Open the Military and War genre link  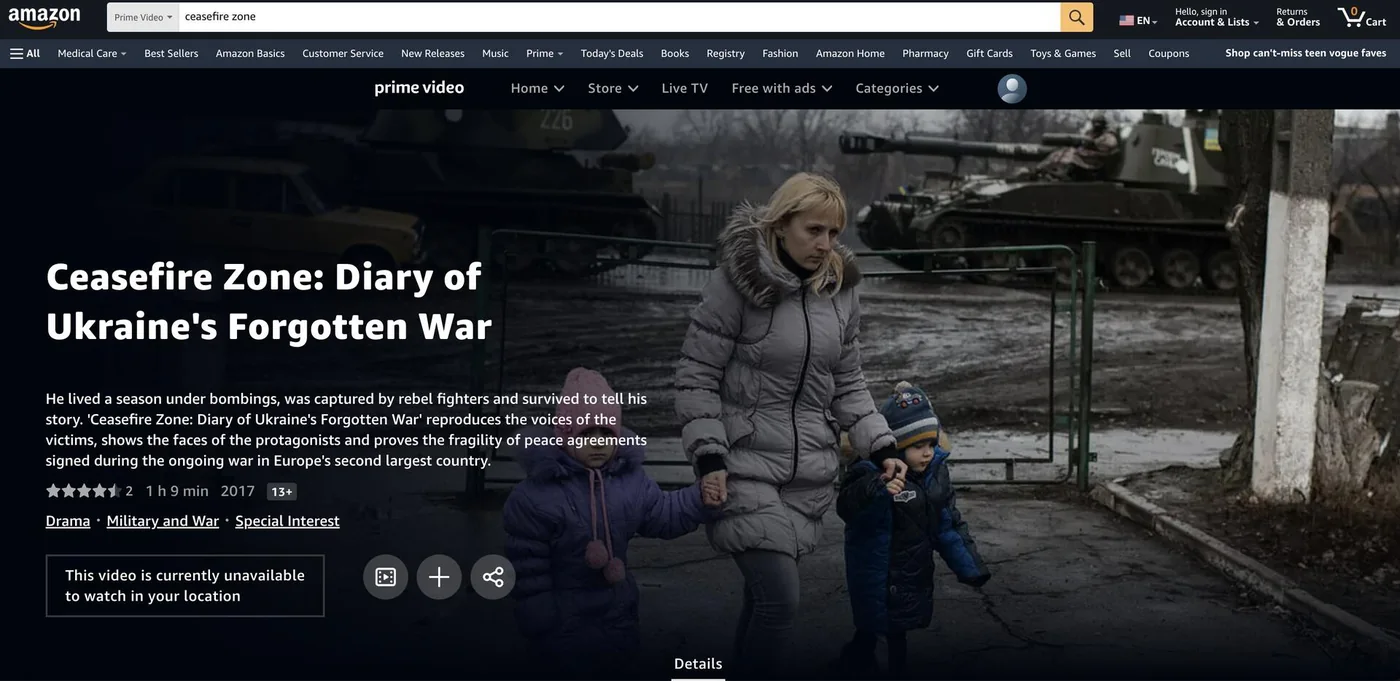coord(163,521)
